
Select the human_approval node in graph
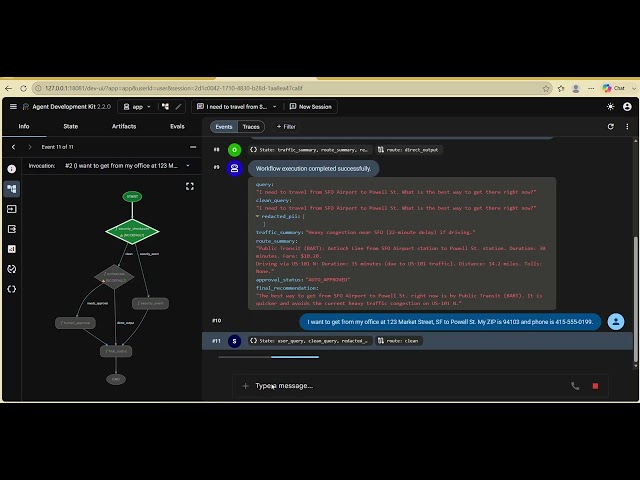tap(76, 323)
